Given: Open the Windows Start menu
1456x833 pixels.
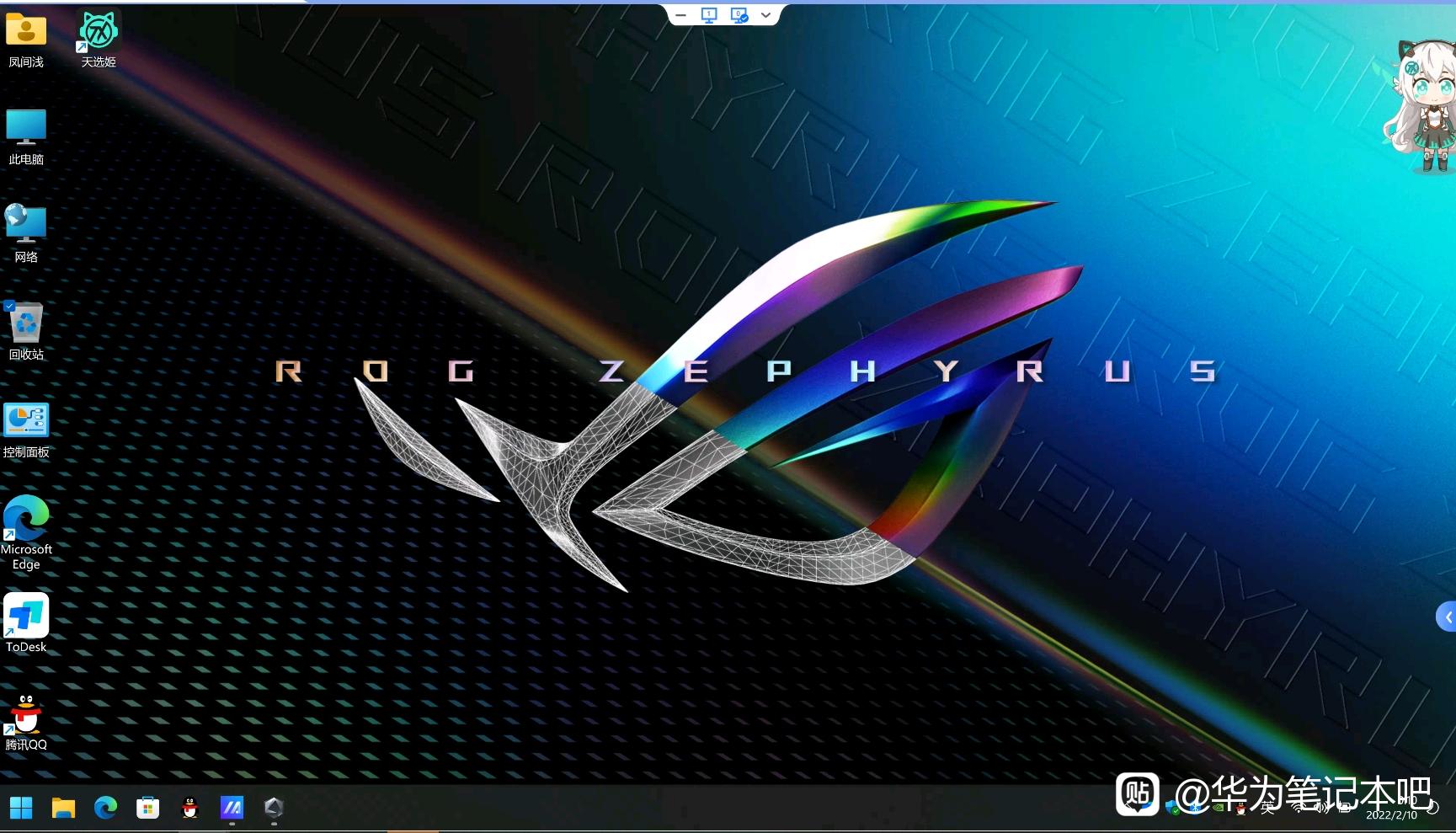Looking at the screenshot, I should 21,808.
